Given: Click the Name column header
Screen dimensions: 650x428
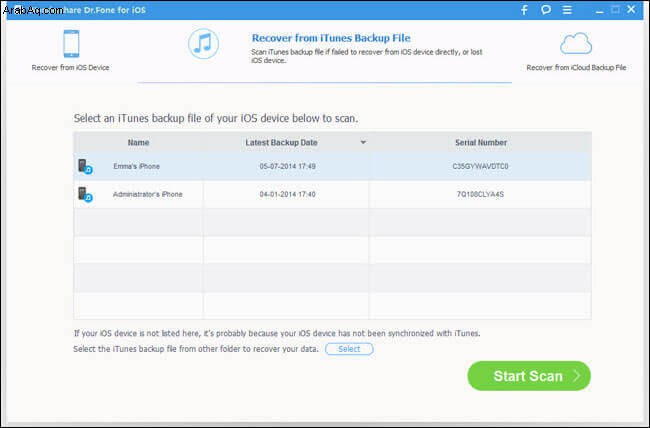Looking at the screenshot, I should pyautogui.click(x=138, y=142).
